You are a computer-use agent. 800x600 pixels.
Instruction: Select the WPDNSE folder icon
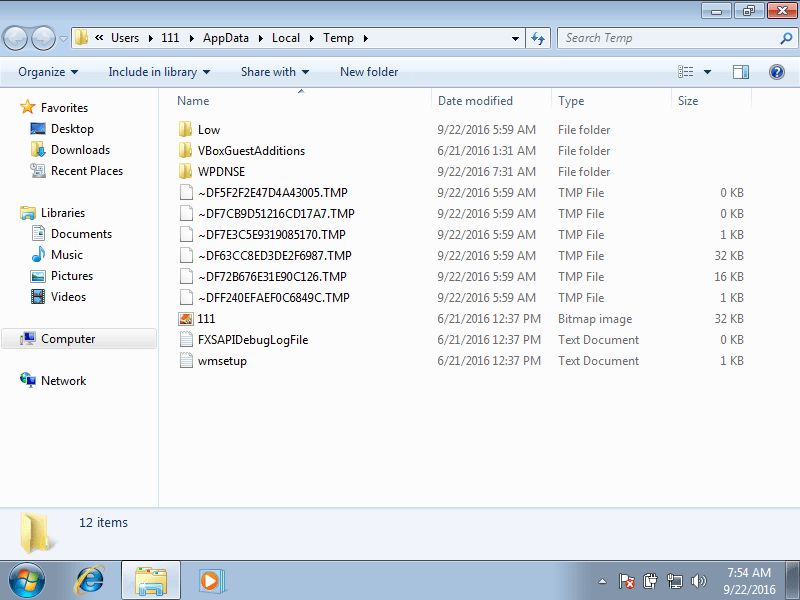(x=186, y=171)
